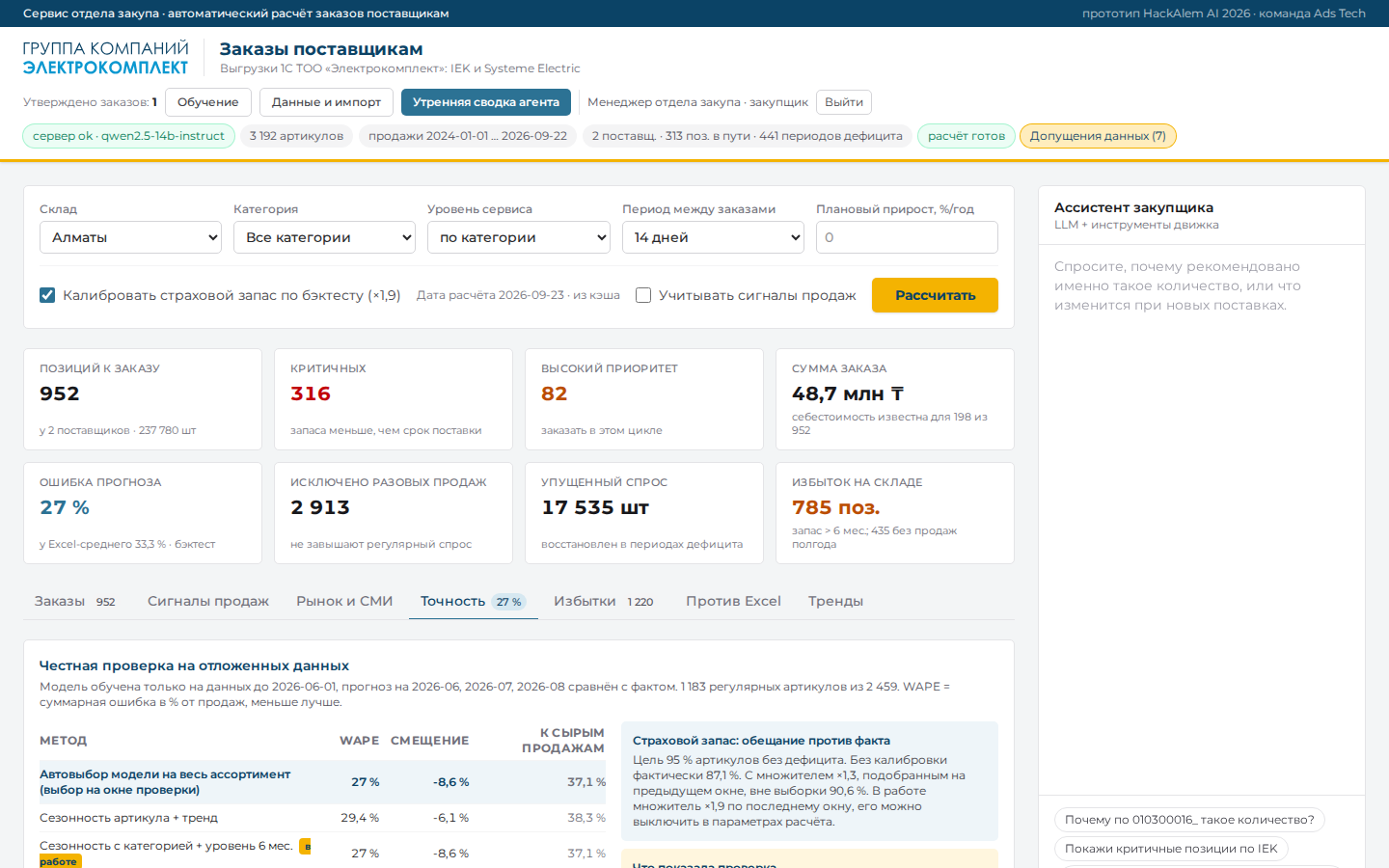Open the Уровень сервиса dropdown
Image resolution: width=1389 pixels, height=868 pixels.
[x=519, y=237]
